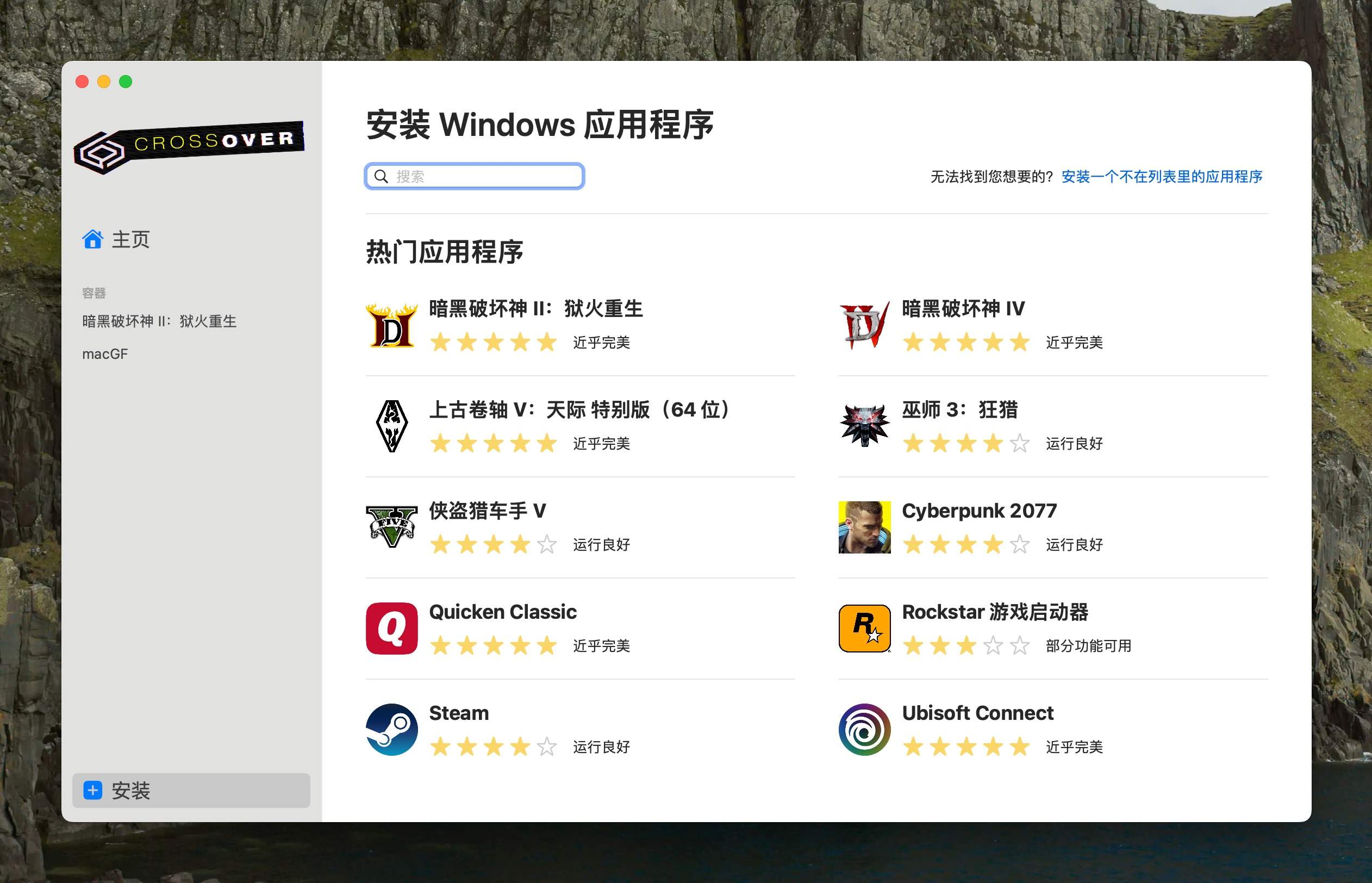Screen dimensions: 1372x883
Task: Click the Ubisoft Connect icon
Action: pos(864,729)
